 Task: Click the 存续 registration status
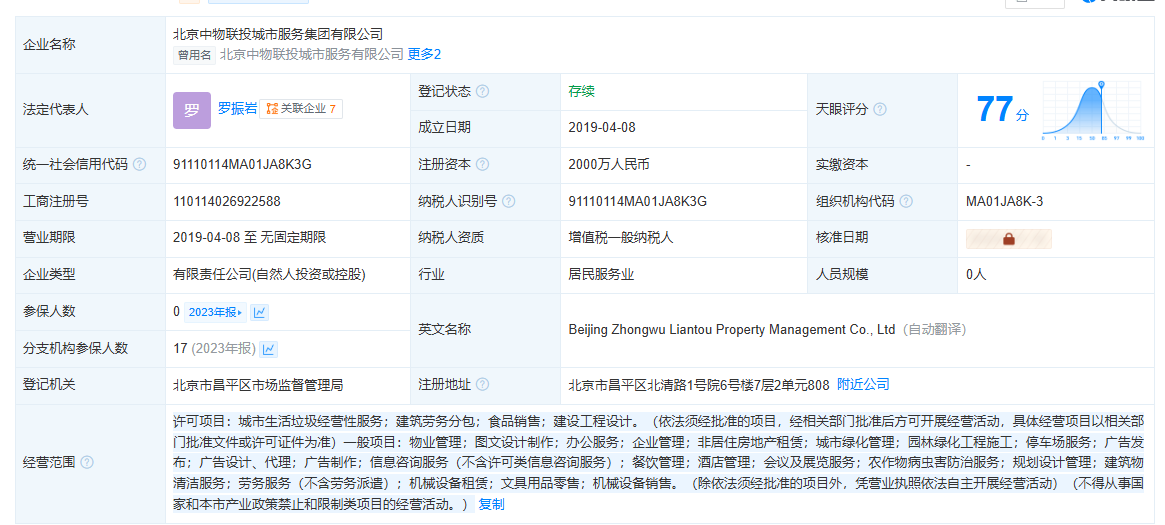coord(582,91)
